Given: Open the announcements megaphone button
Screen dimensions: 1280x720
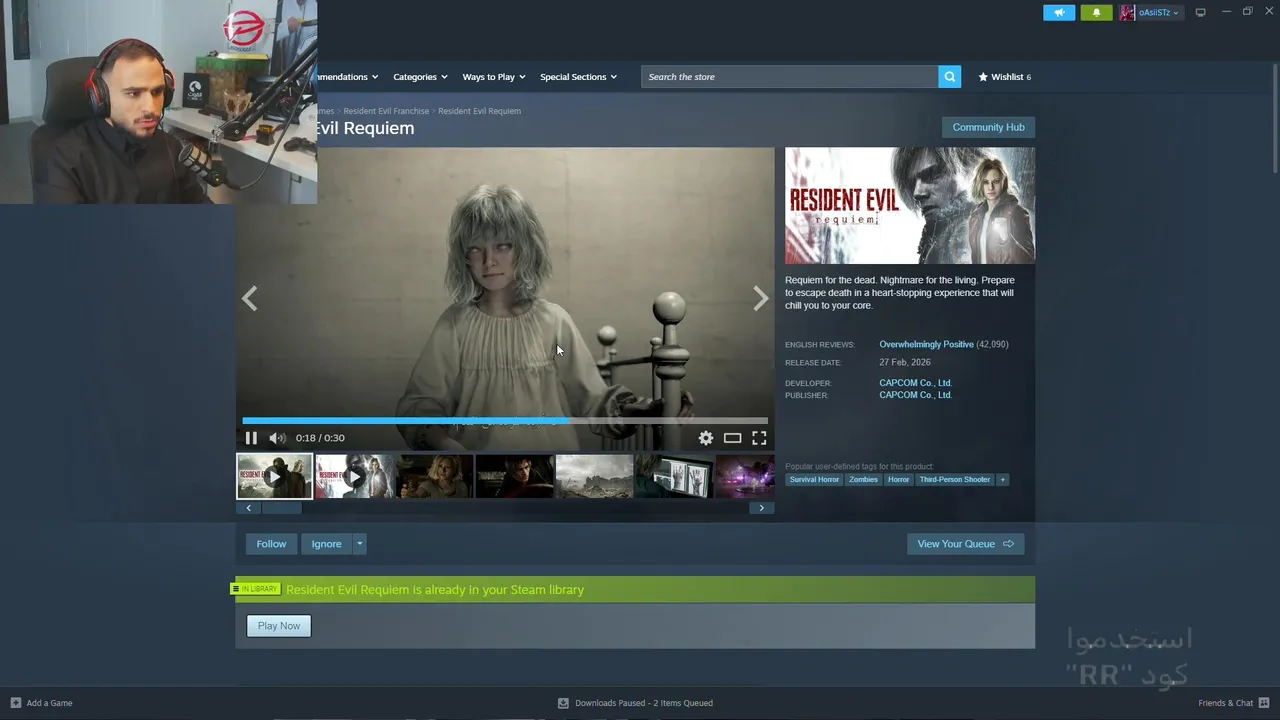Looking at the screenshot, I should [1059, 12].
